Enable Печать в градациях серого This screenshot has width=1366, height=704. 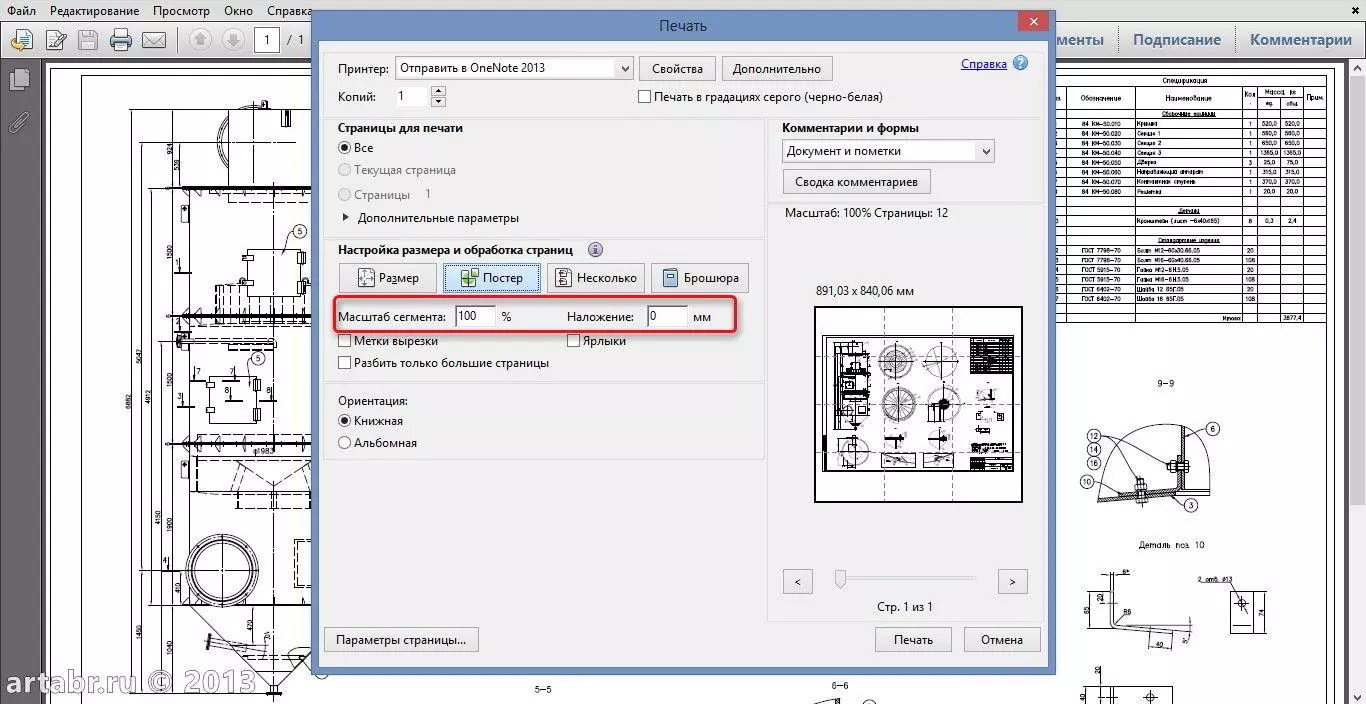[645, 96]
